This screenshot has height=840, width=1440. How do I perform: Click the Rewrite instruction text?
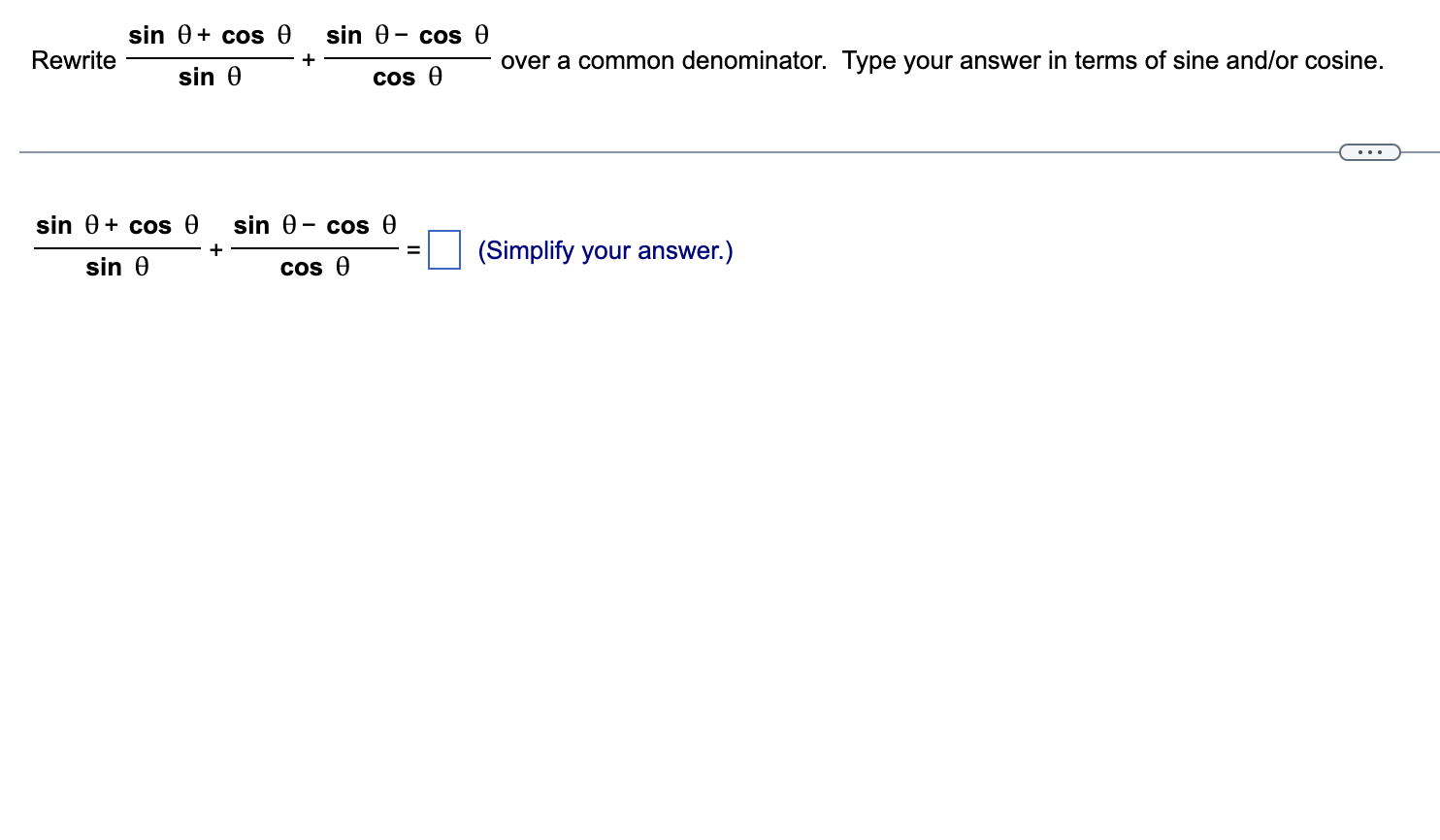click(x=73, y=60)
